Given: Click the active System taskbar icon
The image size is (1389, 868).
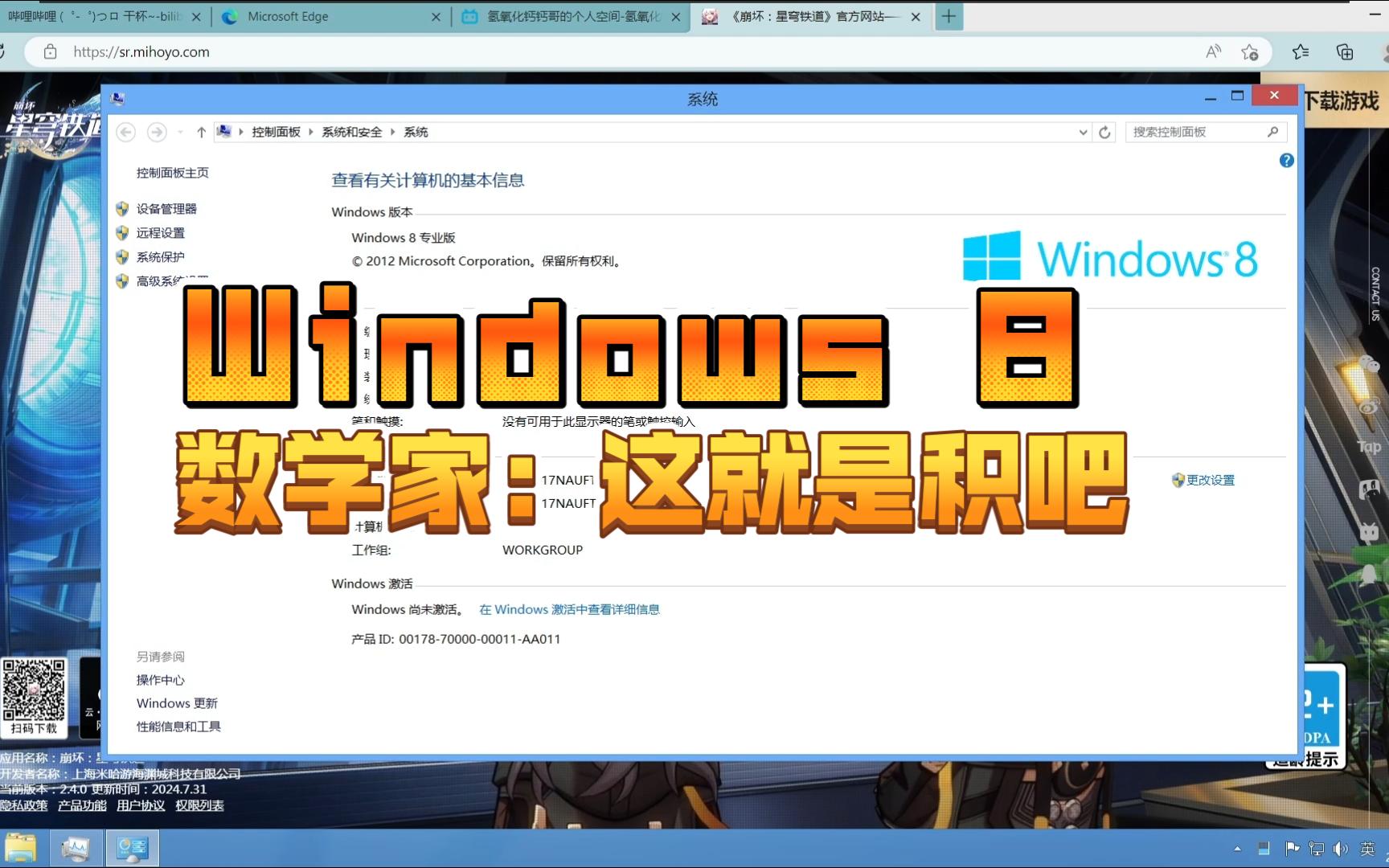Looking at the screenshot, I should pos(132,849).
